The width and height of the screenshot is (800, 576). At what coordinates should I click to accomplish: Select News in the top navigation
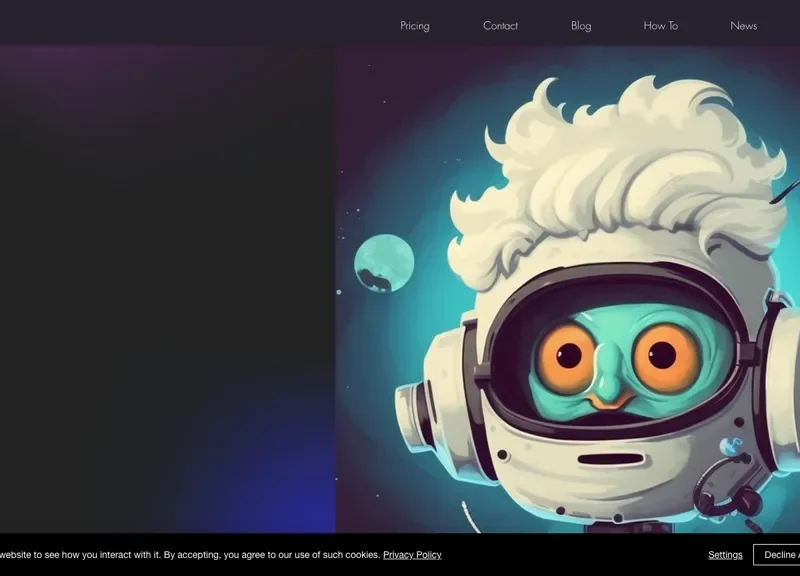tap(743, 25)
